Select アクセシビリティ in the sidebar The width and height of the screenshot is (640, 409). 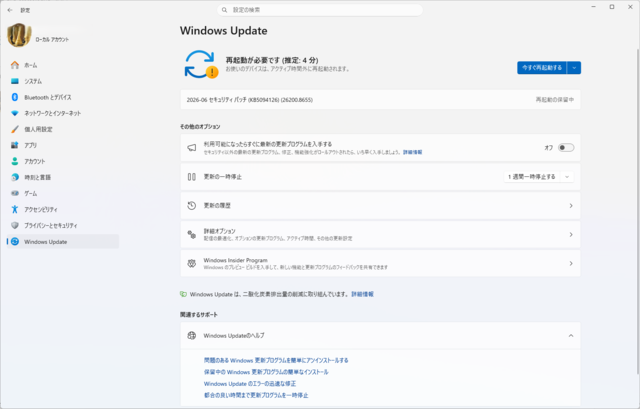[x=63, y=209]
